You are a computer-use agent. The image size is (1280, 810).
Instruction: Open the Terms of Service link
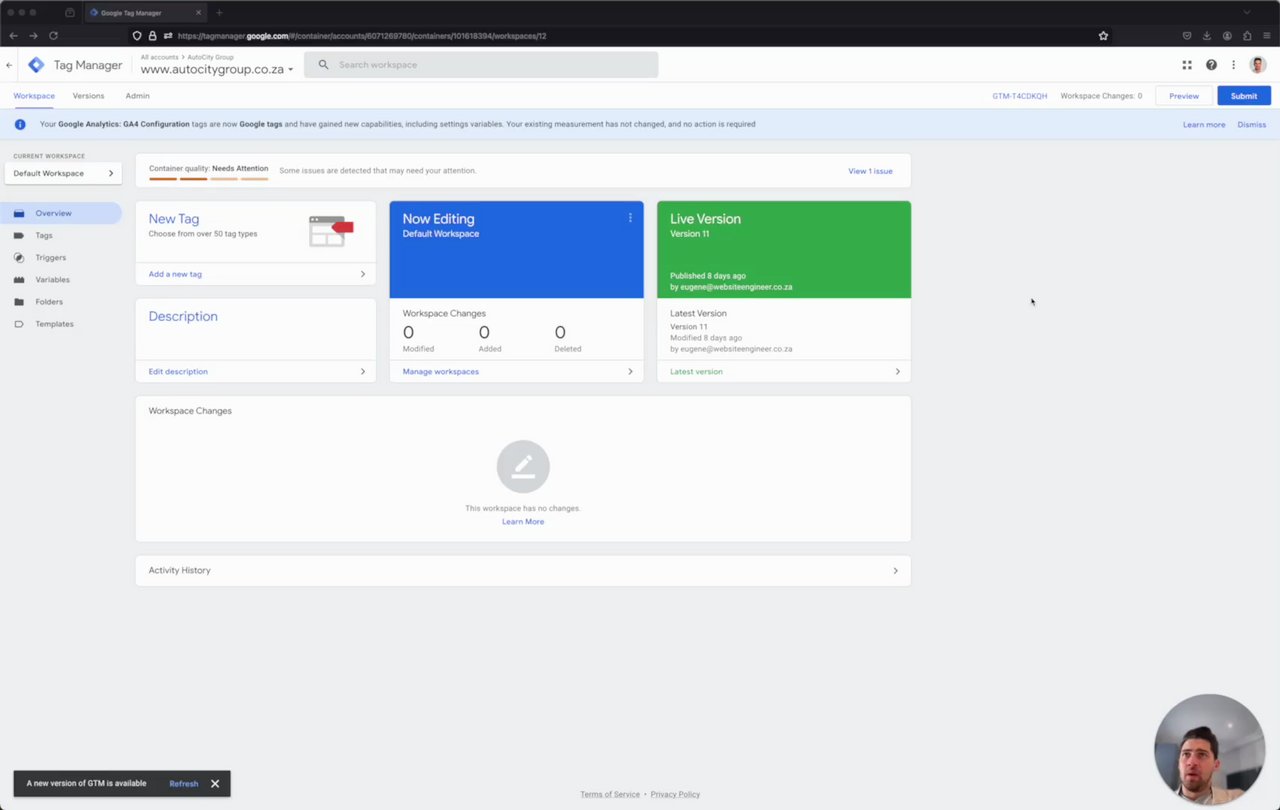pos(610,794)
